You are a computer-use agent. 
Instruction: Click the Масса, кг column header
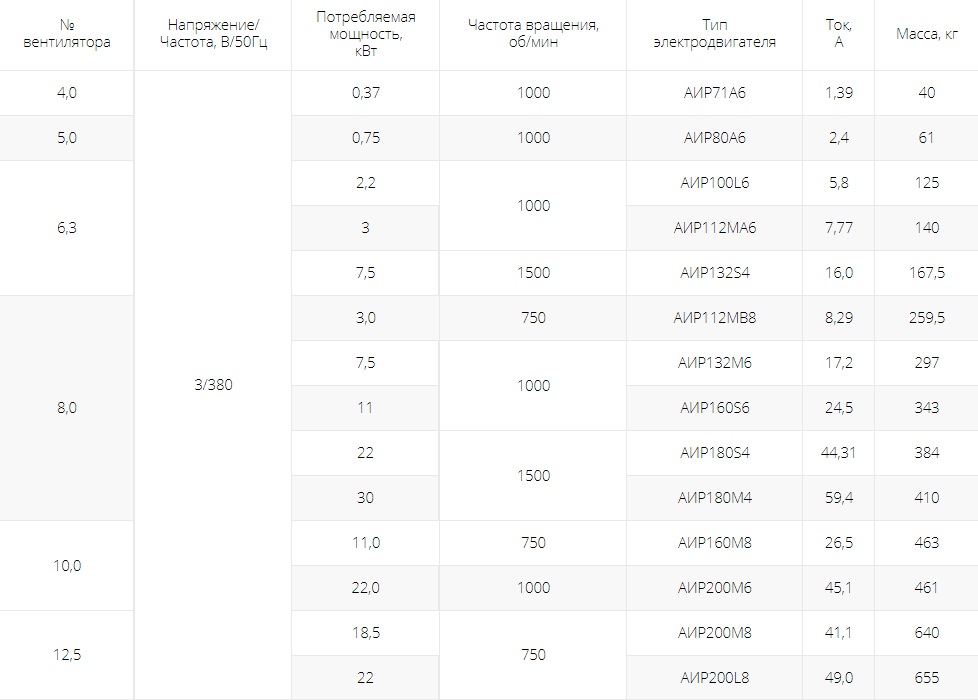coord(926,34)
